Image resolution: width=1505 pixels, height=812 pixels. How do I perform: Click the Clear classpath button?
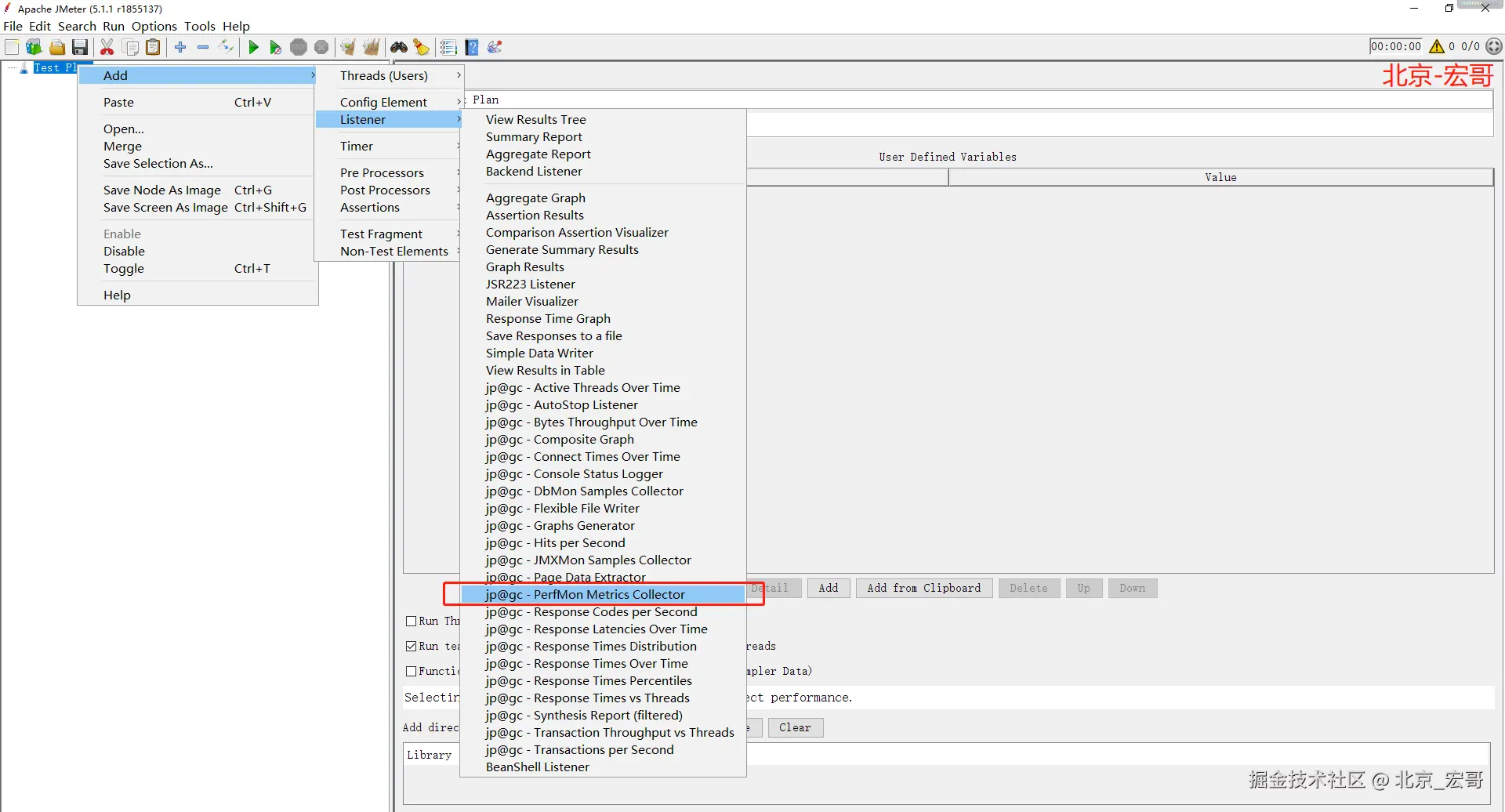(795, 727)
